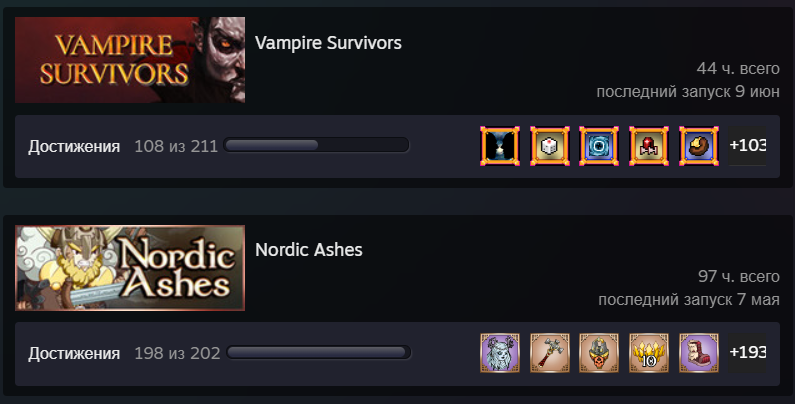Open the golden crown 10 achievement icon

(x=648, y=353)
